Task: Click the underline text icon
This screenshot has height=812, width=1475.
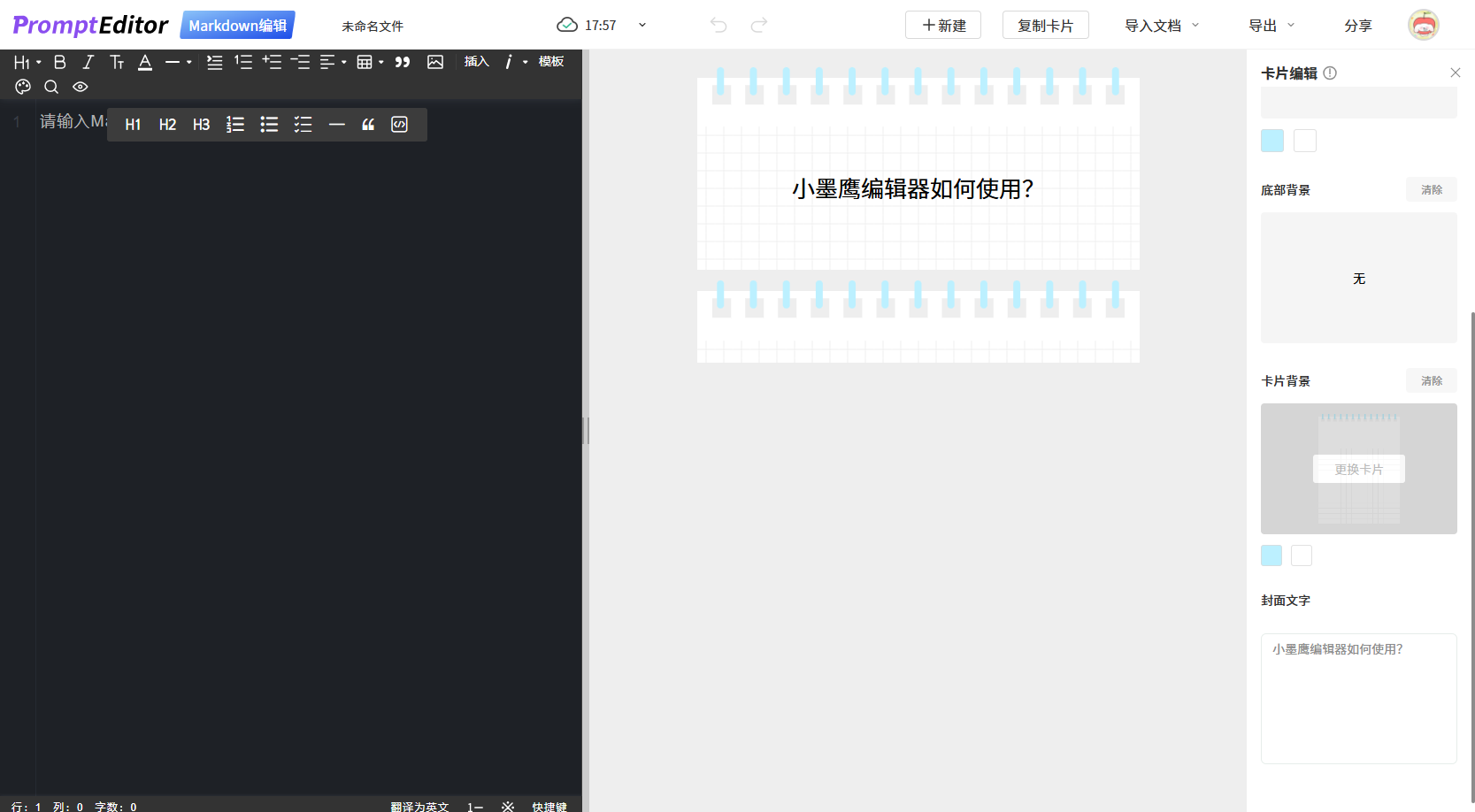Action: pos(145,62)
